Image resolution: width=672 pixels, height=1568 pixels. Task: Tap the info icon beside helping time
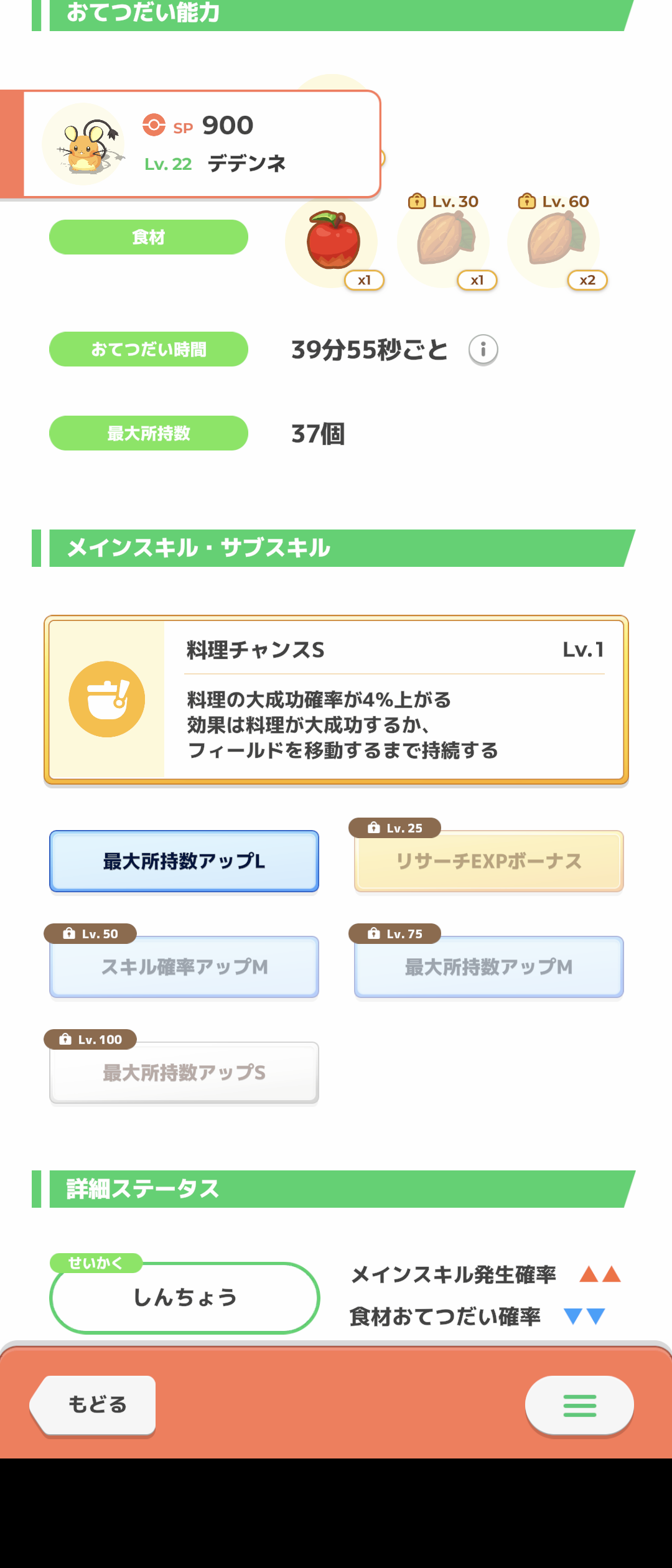[483, 350]
